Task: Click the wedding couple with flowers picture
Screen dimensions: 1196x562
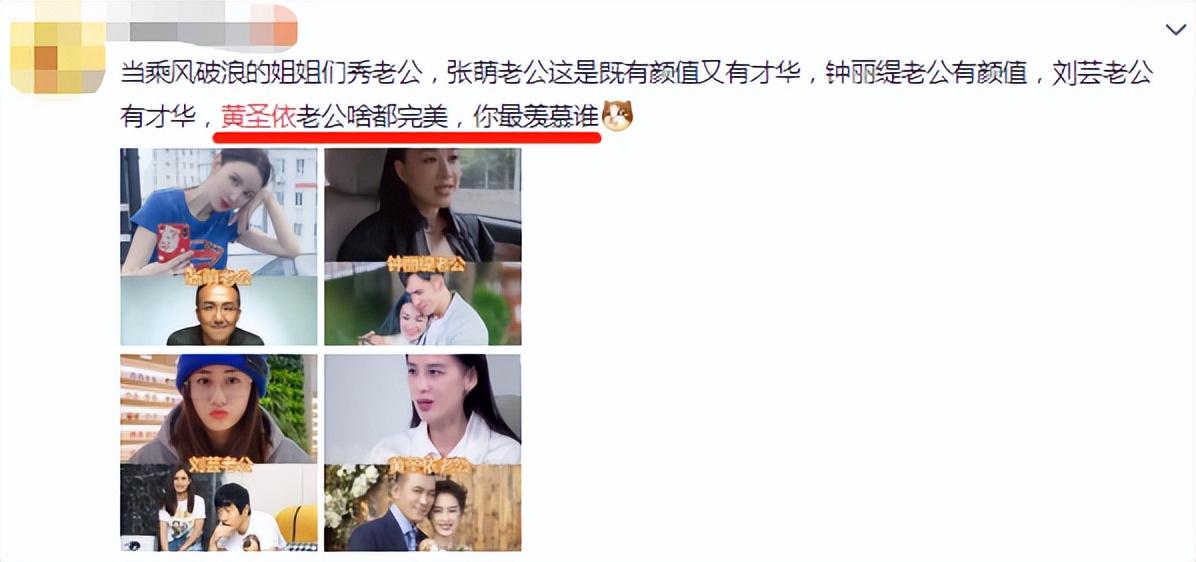Action: coord(423,507)
